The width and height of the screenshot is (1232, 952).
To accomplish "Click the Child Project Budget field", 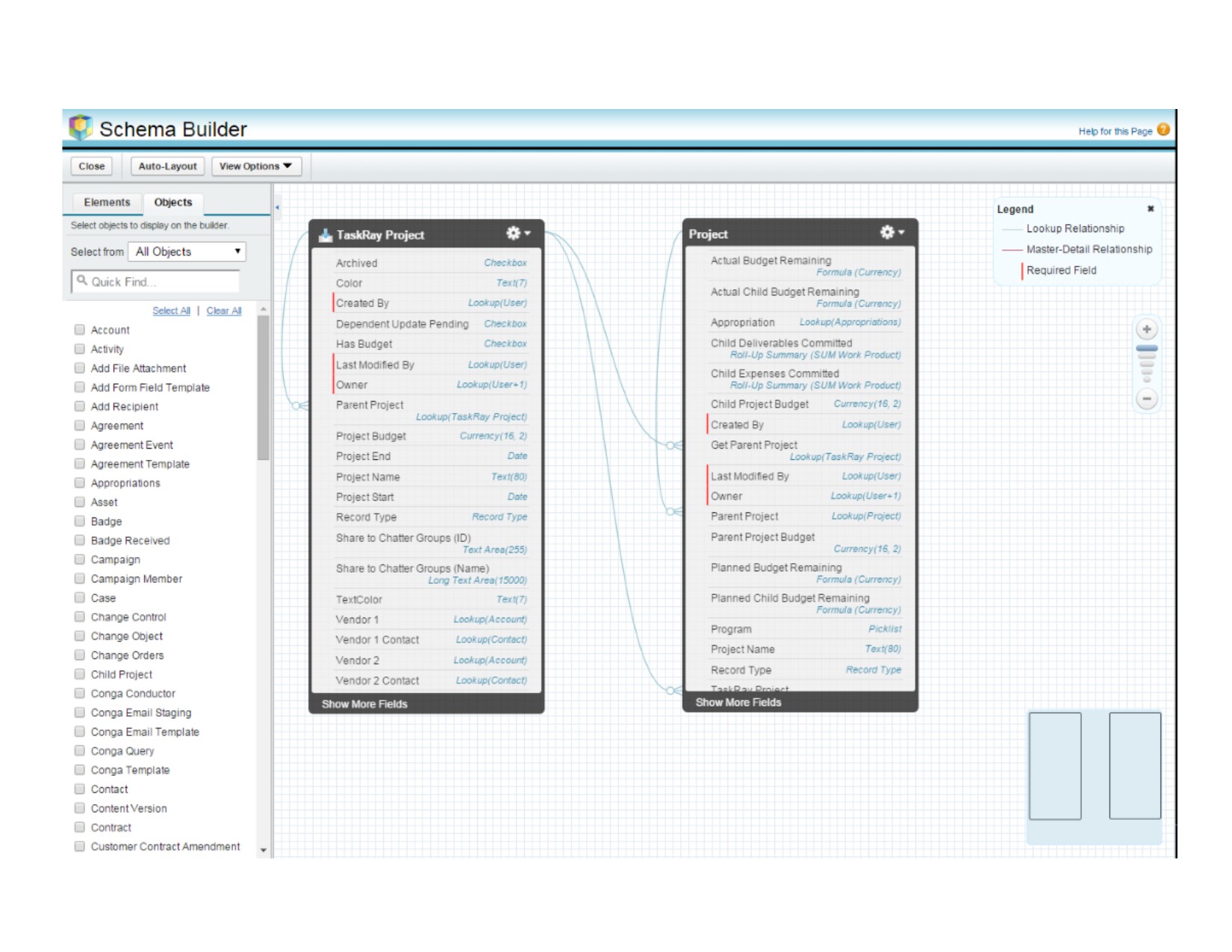I will click(805, 404).
